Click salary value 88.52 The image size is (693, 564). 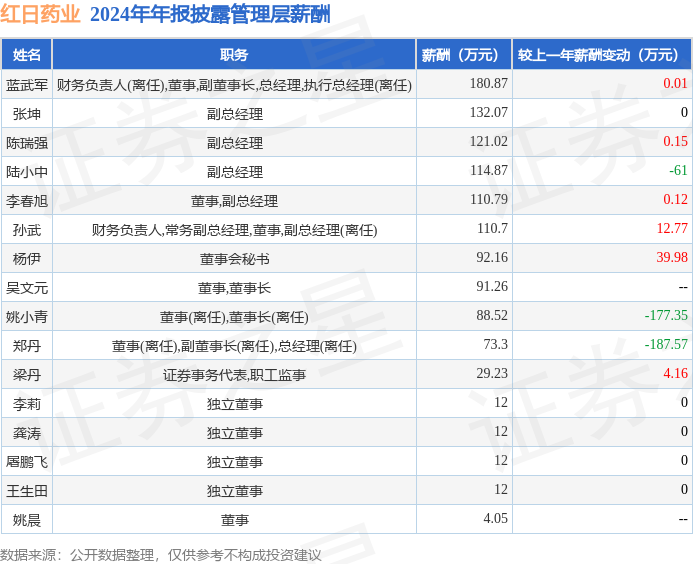492,315
